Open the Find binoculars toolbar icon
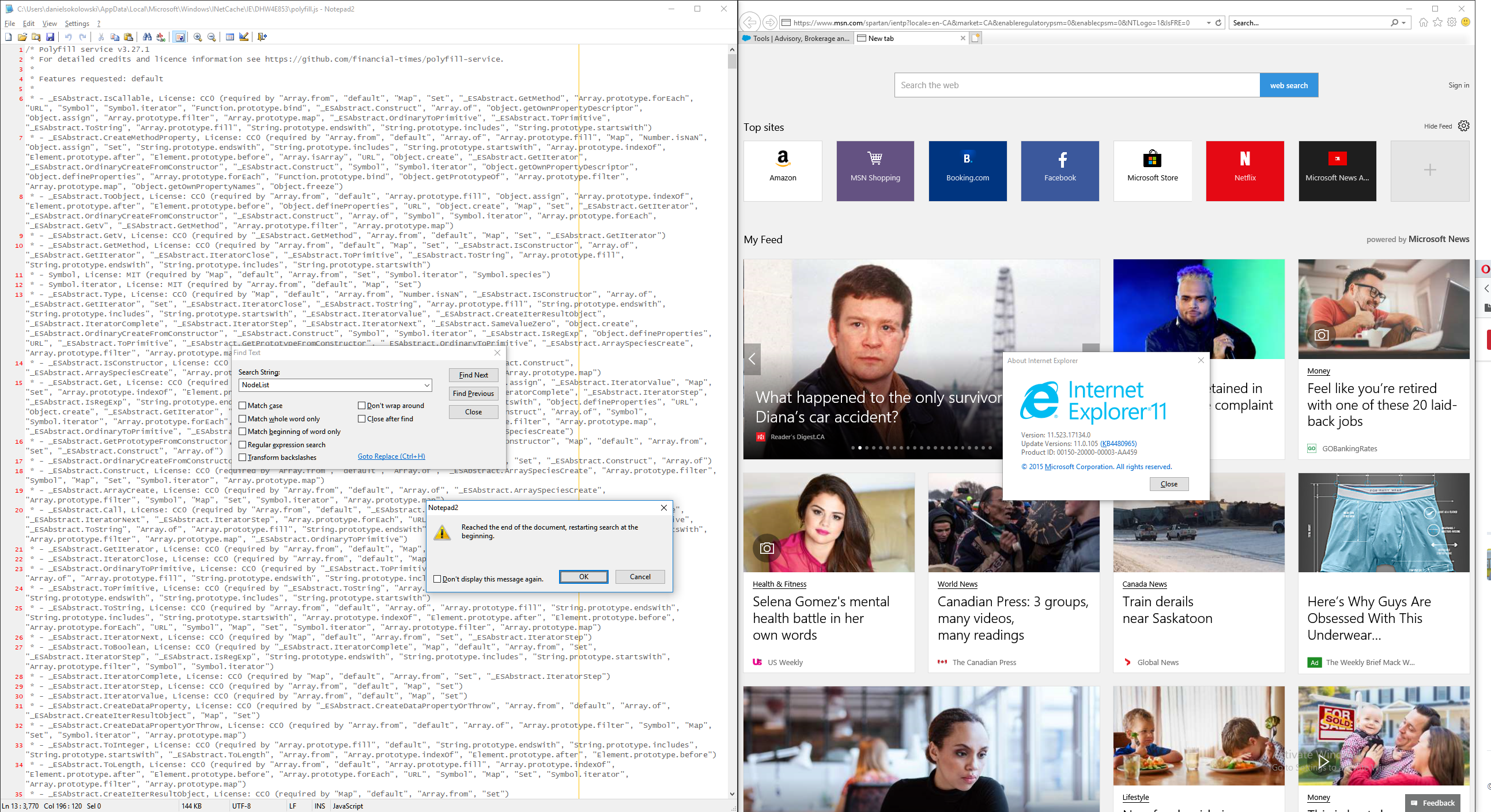Screen dimensions: 1491x812 147,37
